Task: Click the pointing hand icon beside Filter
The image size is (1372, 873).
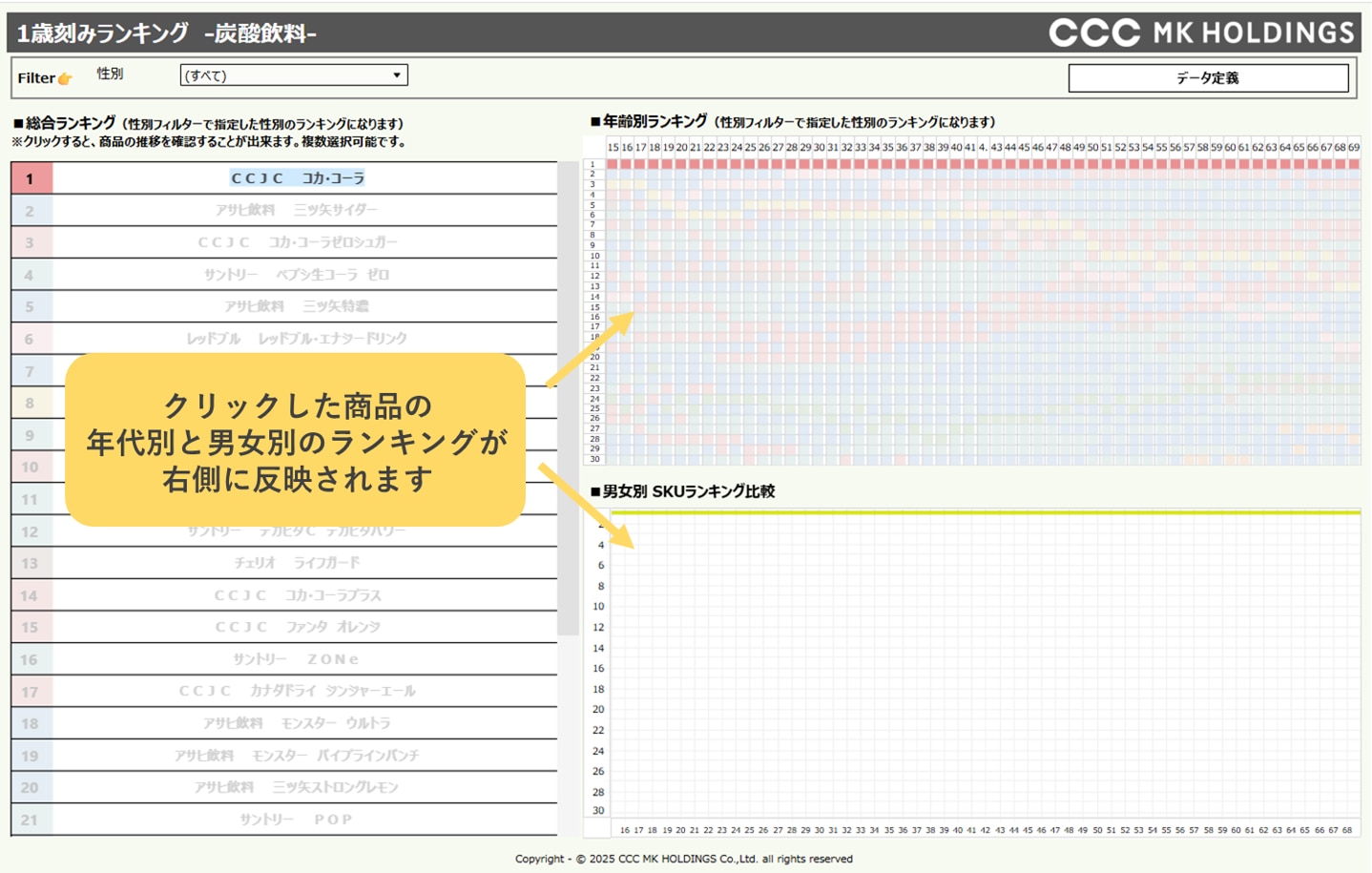Action: (65, 78)
